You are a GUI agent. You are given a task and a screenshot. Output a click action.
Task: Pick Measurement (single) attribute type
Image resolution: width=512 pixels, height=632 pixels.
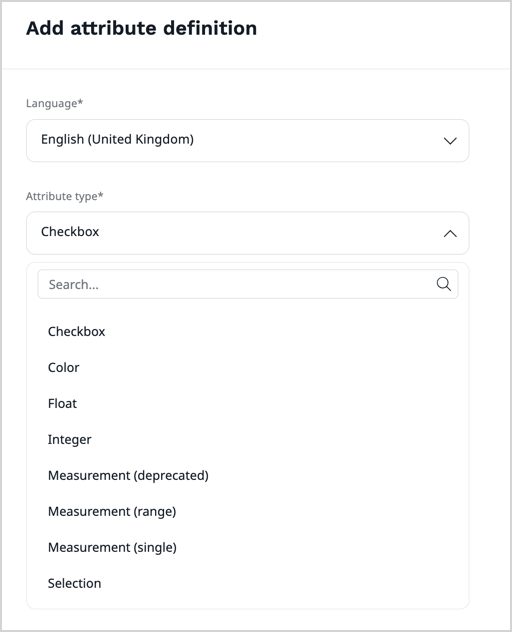pyautogui.click(x=248, y=547)
